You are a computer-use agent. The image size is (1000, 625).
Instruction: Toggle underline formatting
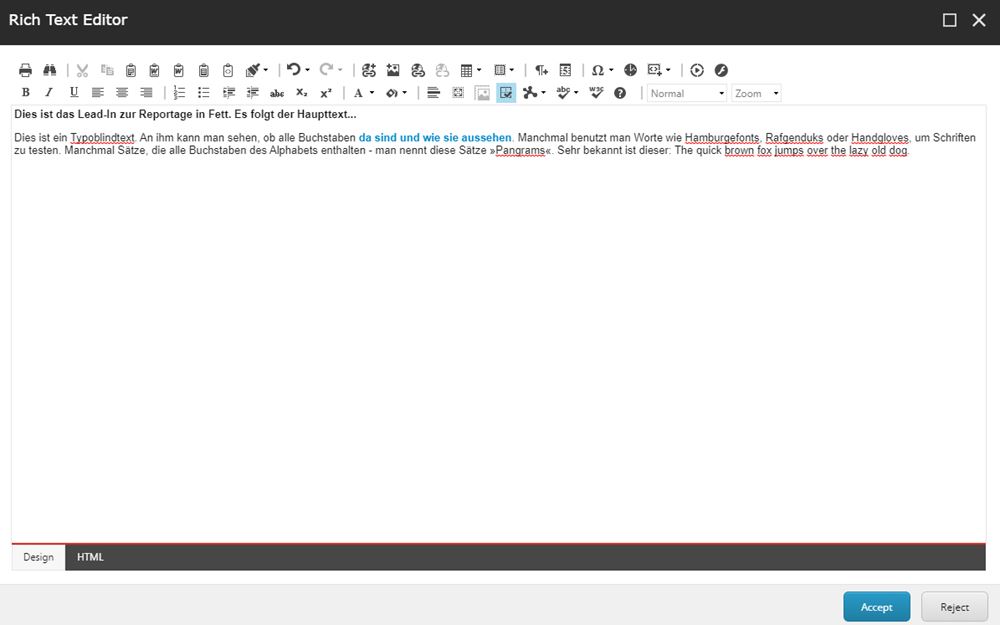[x=73, y=93]
